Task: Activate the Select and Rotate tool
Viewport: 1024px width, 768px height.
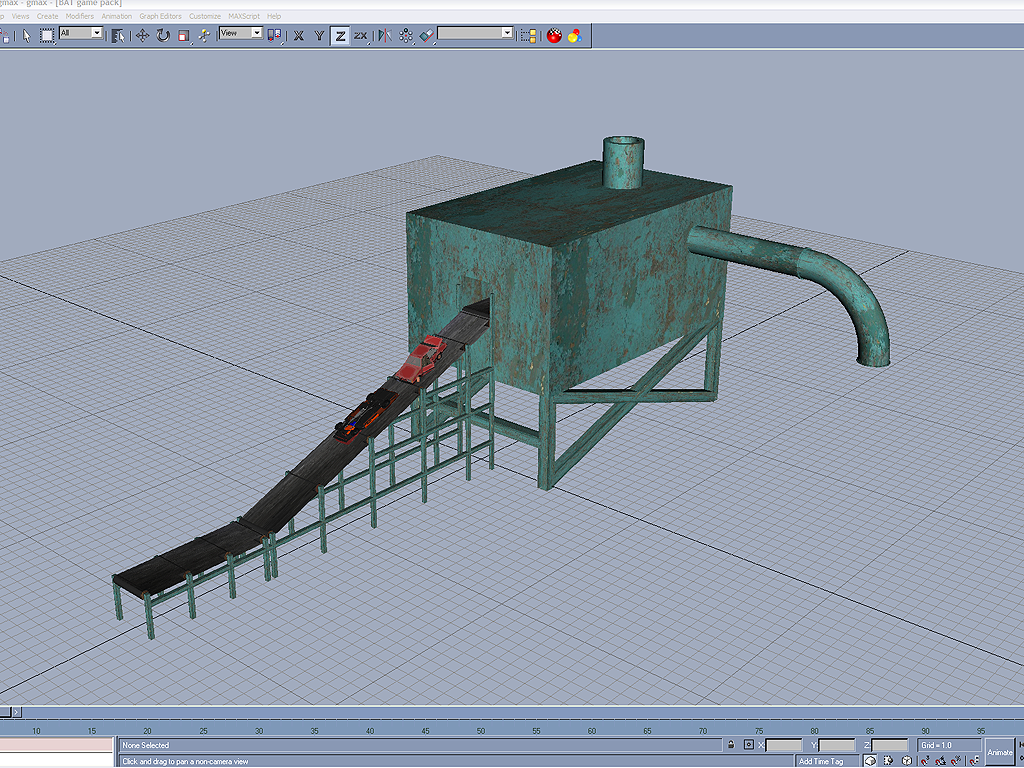Action: [x=163, y=35]
